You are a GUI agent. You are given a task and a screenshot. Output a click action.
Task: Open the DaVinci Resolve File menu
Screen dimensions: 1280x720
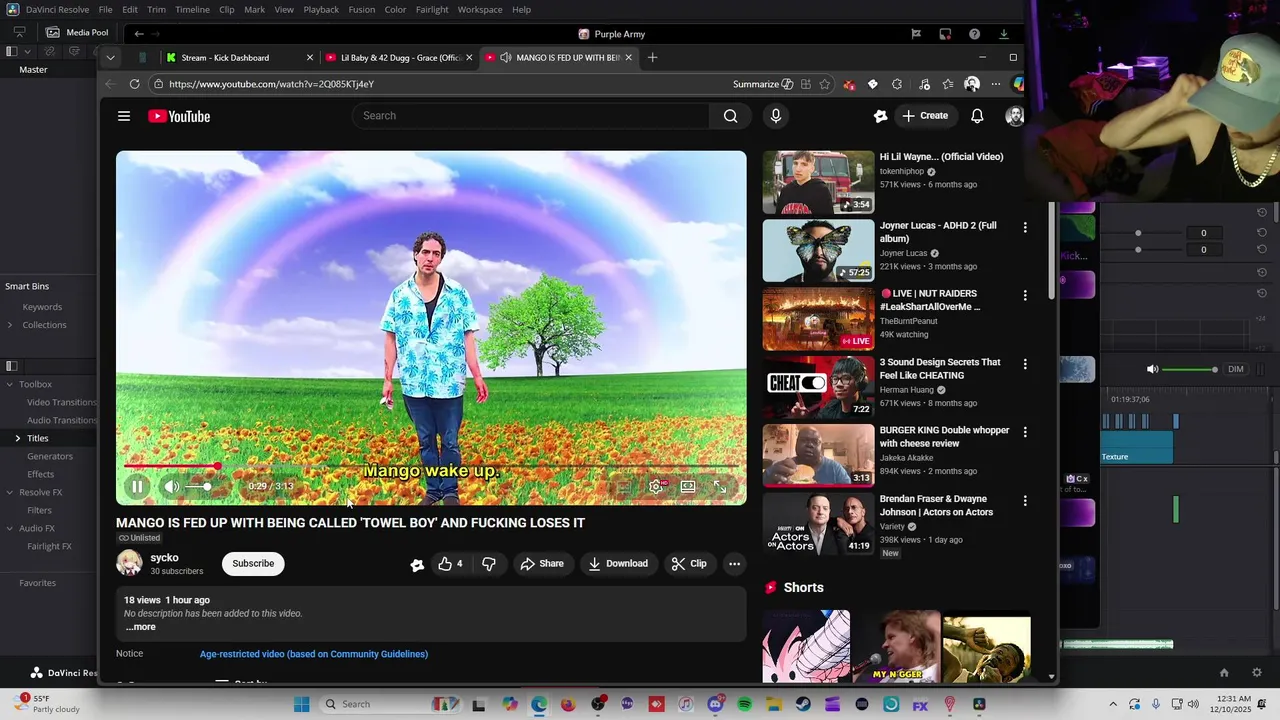pyautogui.click(x=105, y=9)
